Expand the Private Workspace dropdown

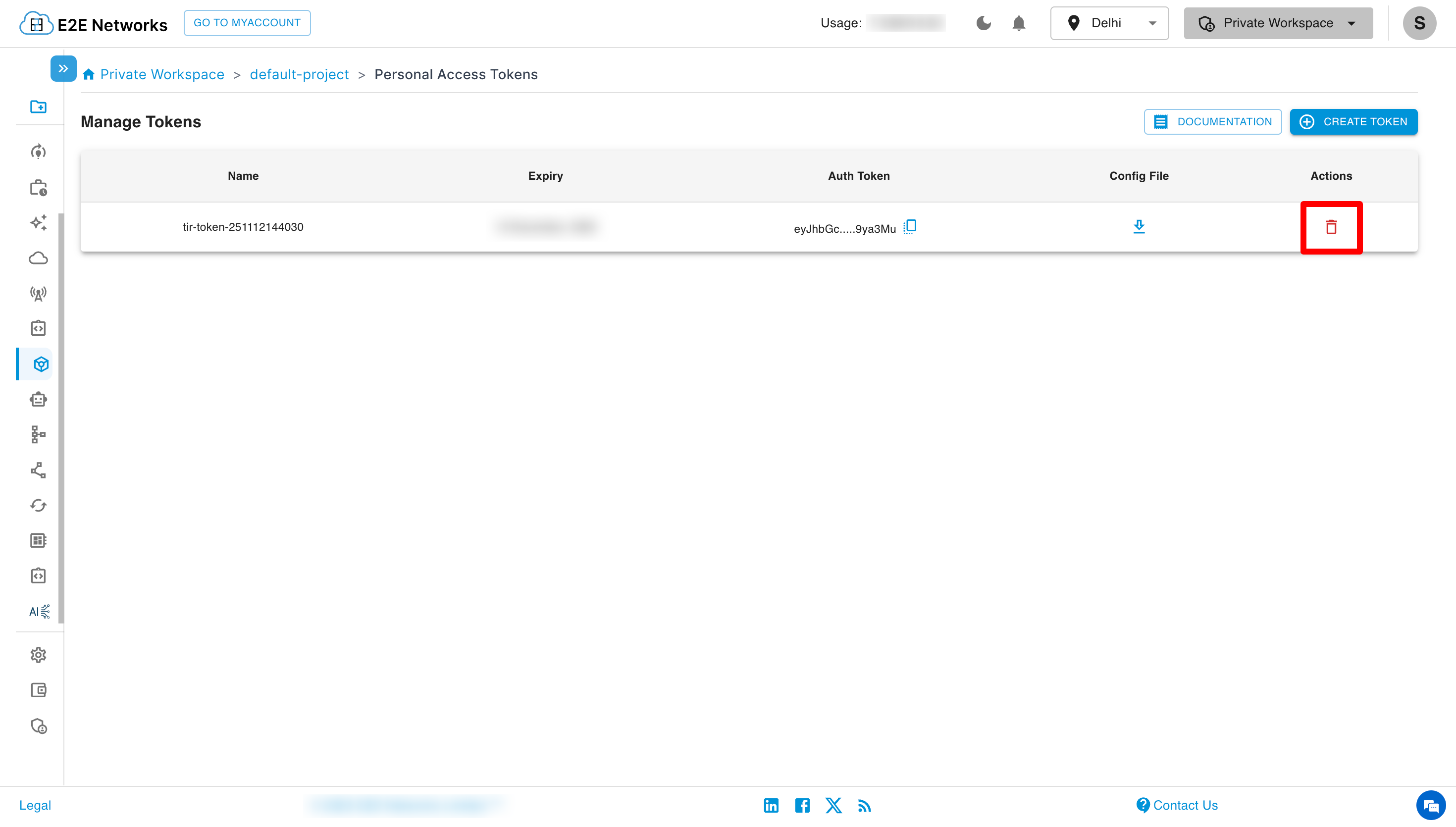point(1278,23)
